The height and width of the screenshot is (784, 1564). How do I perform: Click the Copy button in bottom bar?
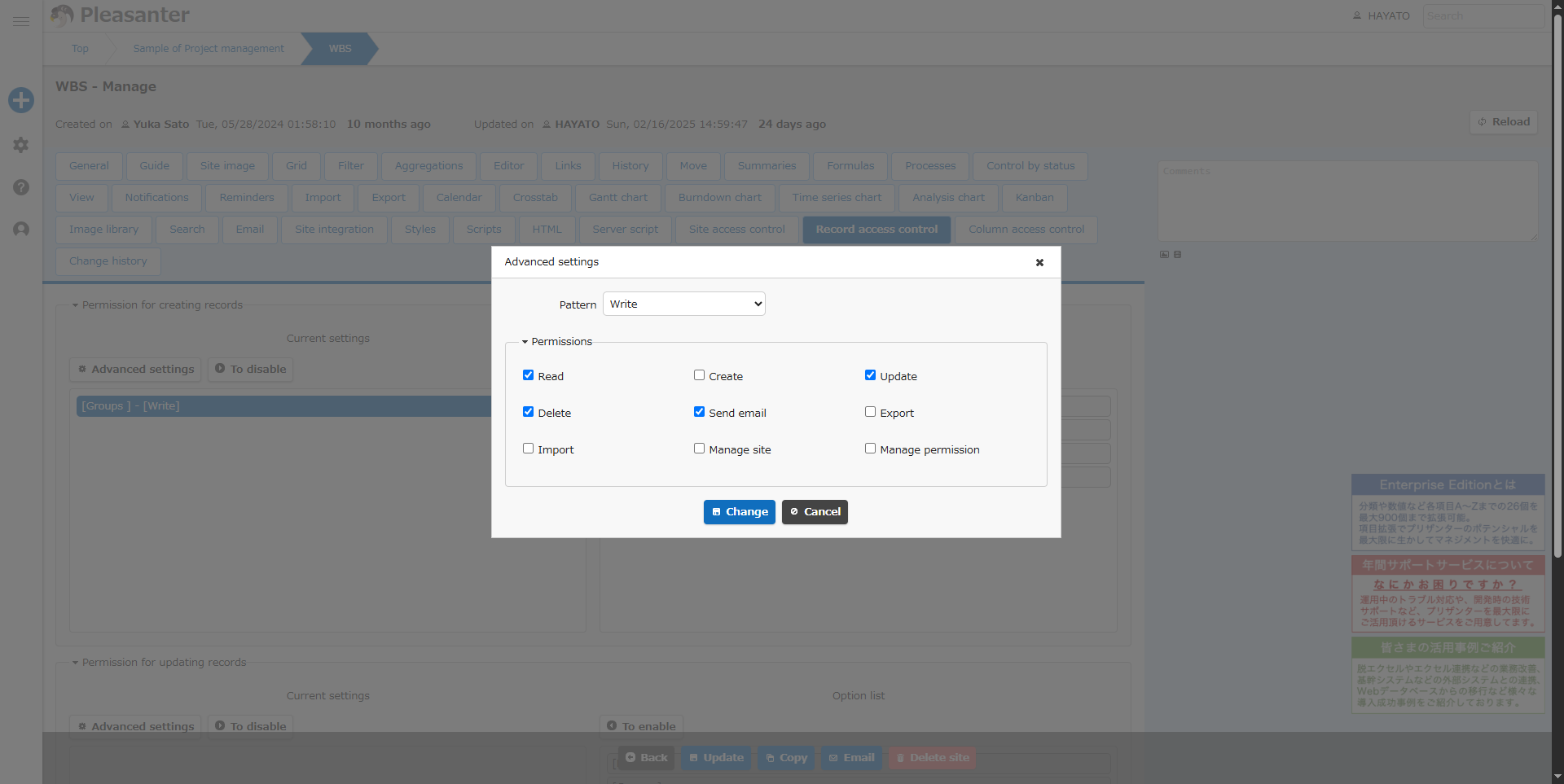786,758
